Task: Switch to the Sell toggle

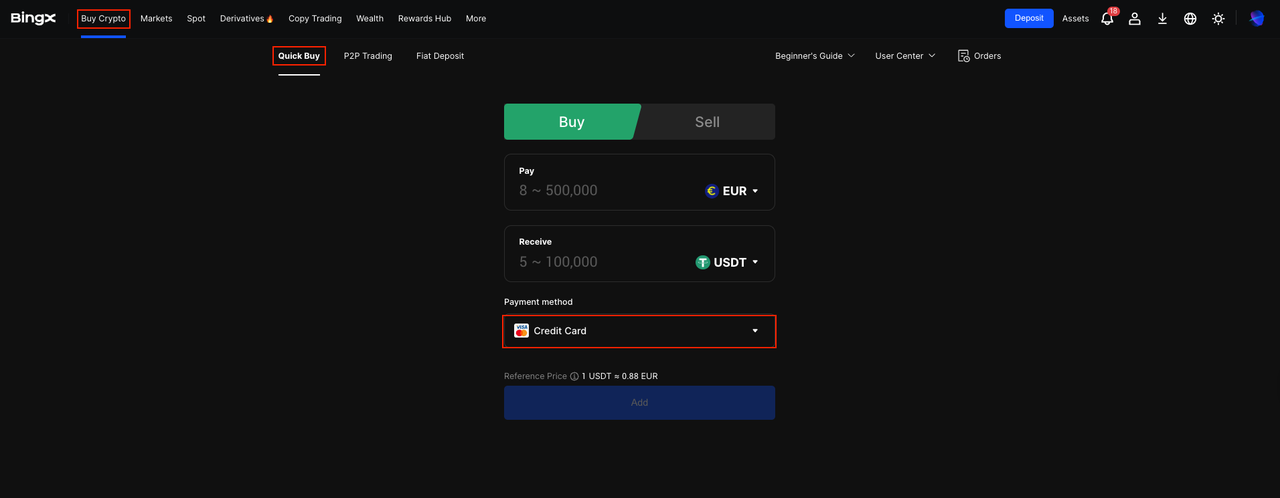Action: coord(707,122)
